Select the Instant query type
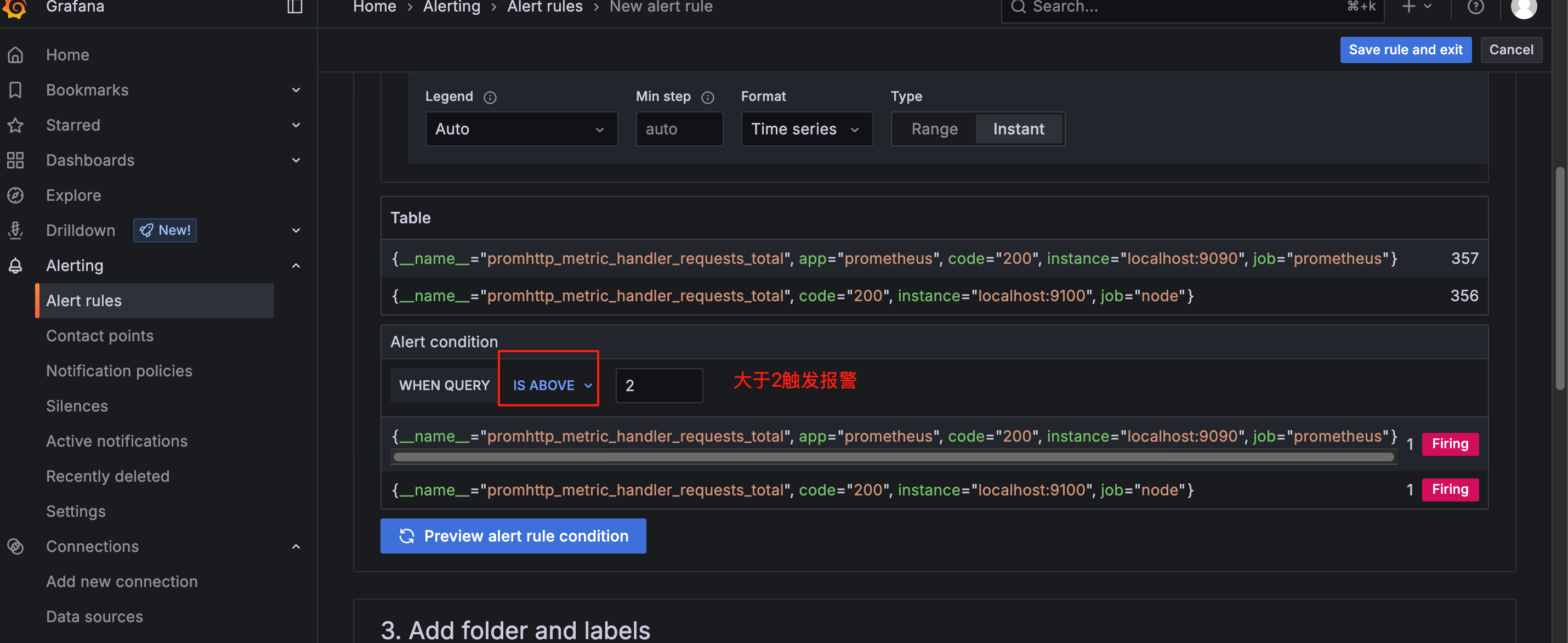Viewport: 1568px width, 643px height. point(1018,129)
